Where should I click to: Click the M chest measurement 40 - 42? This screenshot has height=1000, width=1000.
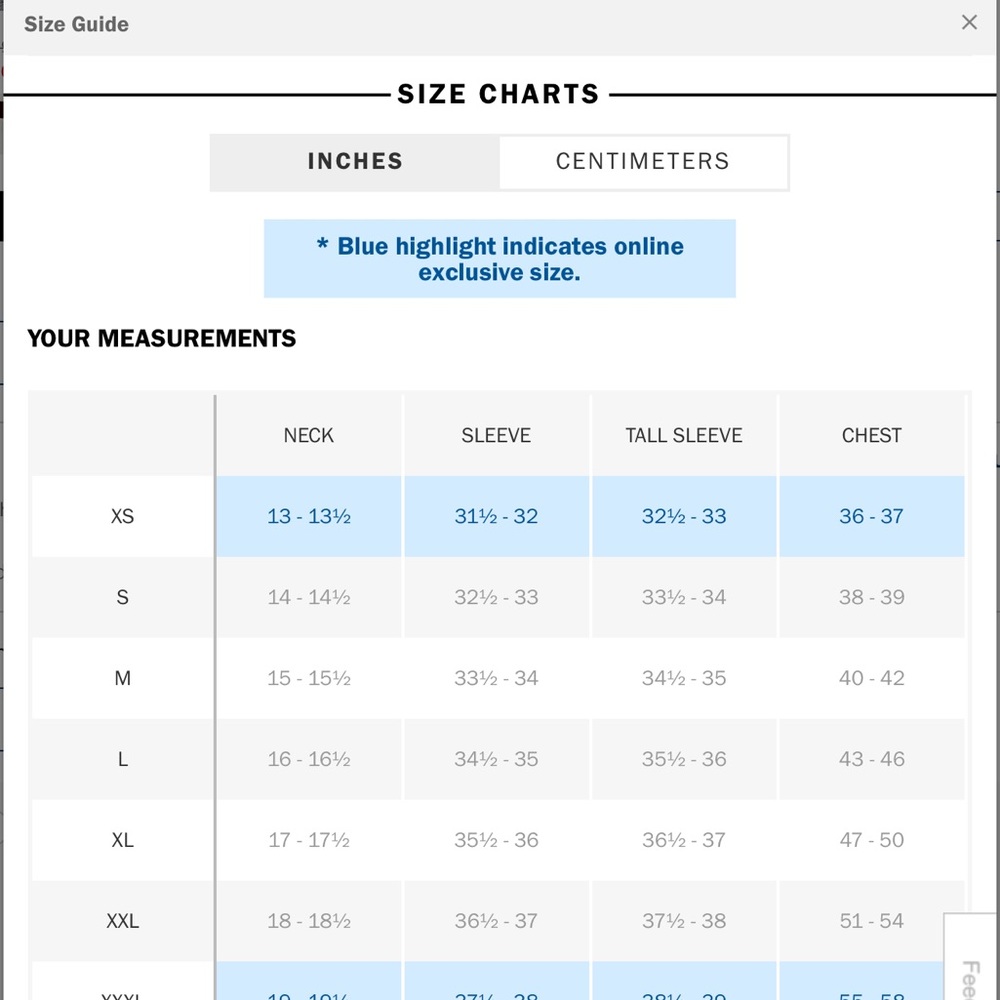871,679
